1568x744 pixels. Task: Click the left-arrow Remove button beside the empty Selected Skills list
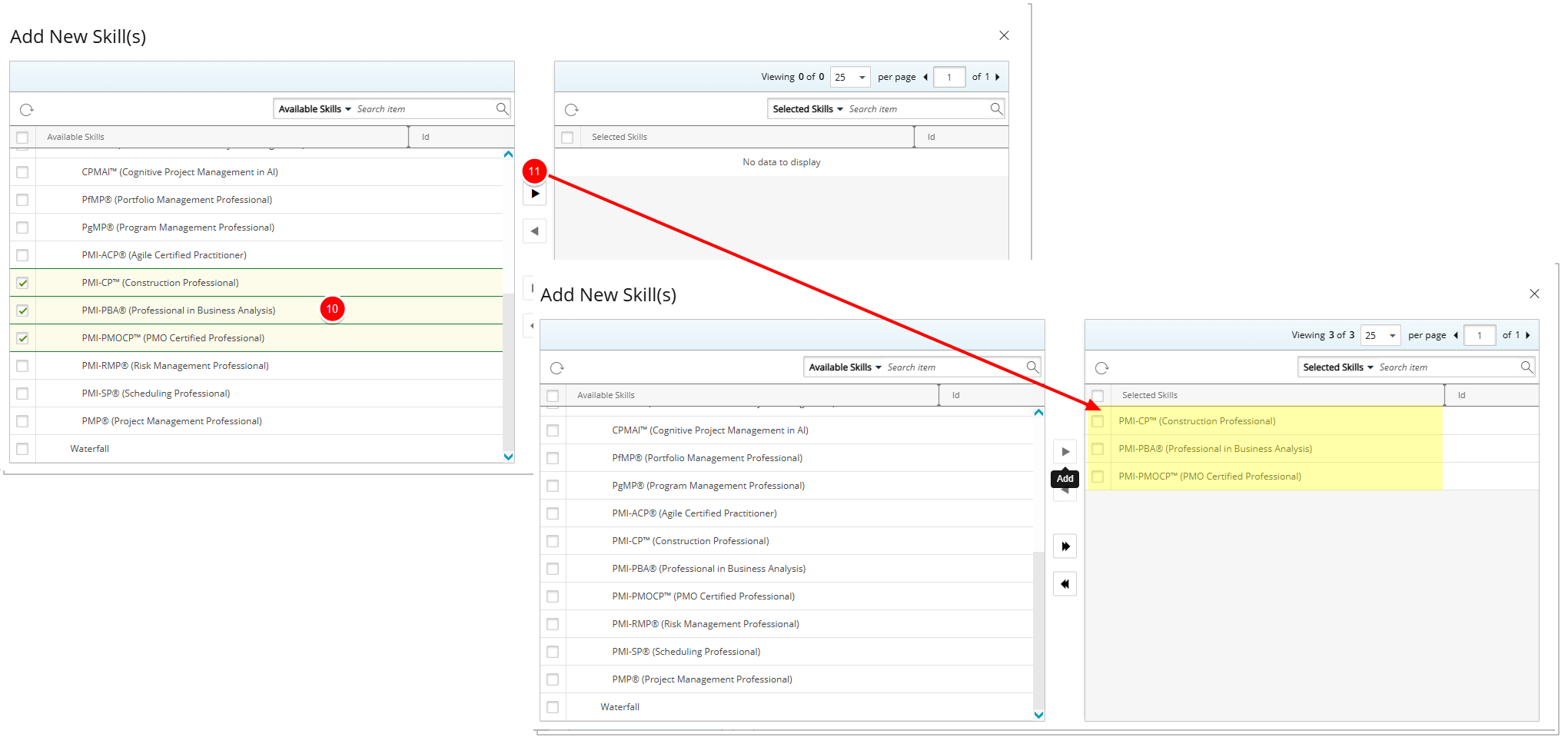[535, 231]
